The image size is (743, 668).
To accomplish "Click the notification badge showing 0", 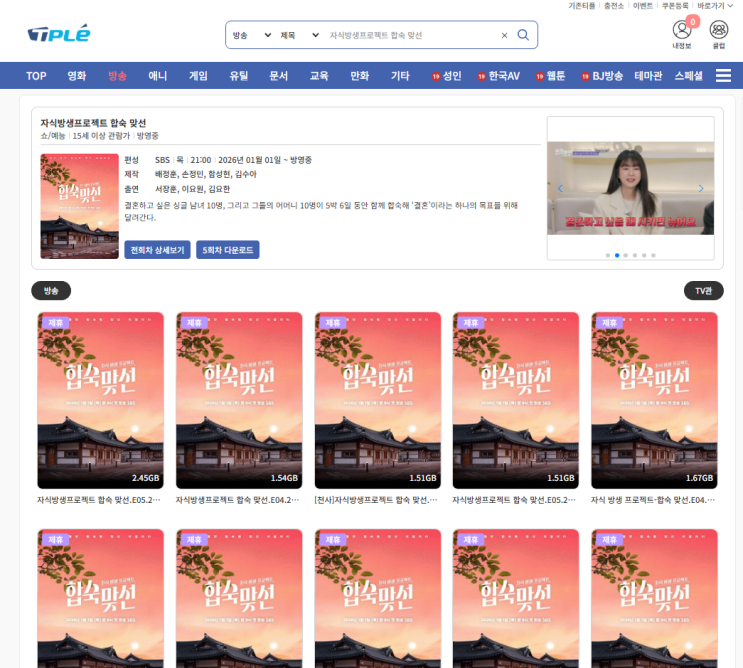I will coord(693,21).
